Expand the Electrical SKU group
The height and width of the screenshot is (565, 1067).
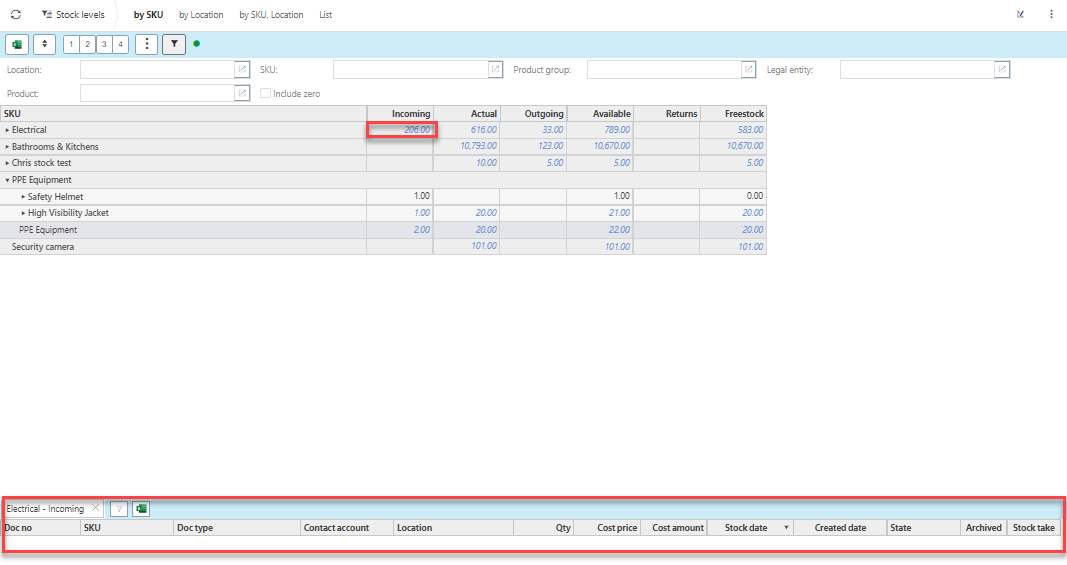pos(7,130)
